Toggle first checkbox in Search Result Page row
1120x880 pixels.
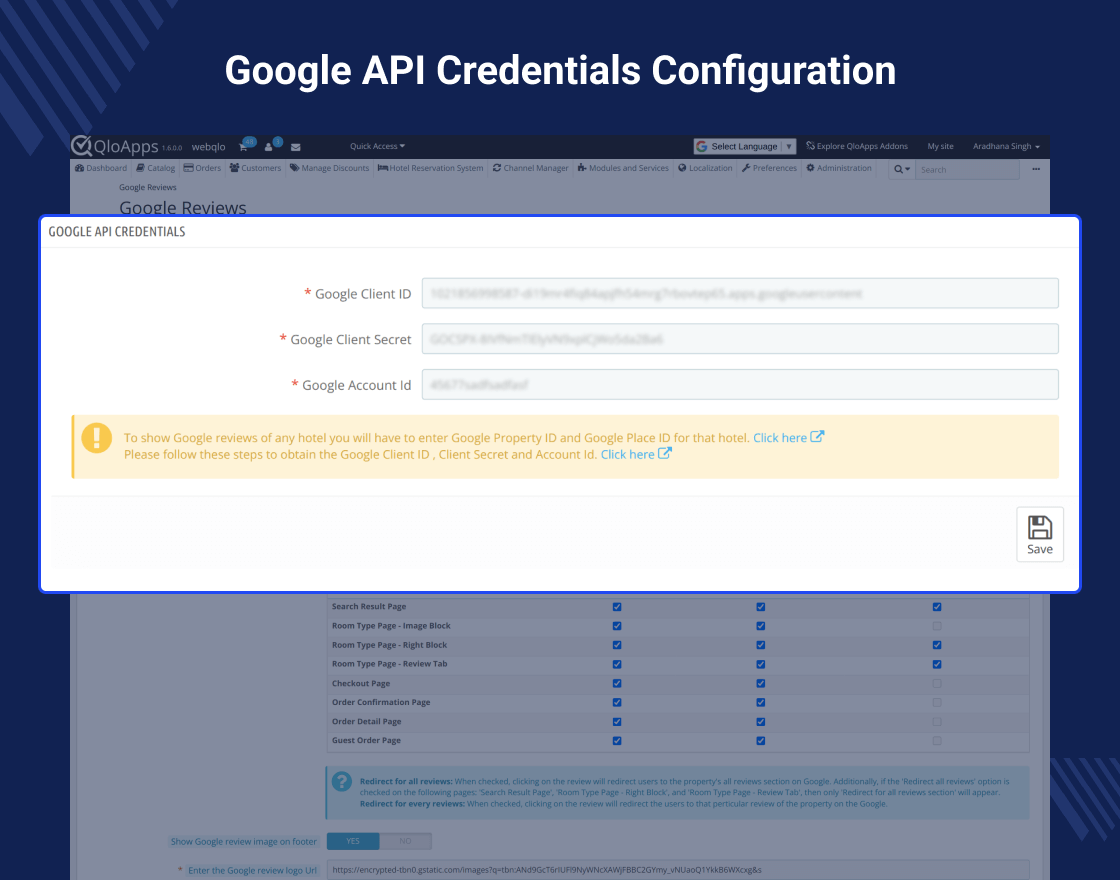pos(617,606)
